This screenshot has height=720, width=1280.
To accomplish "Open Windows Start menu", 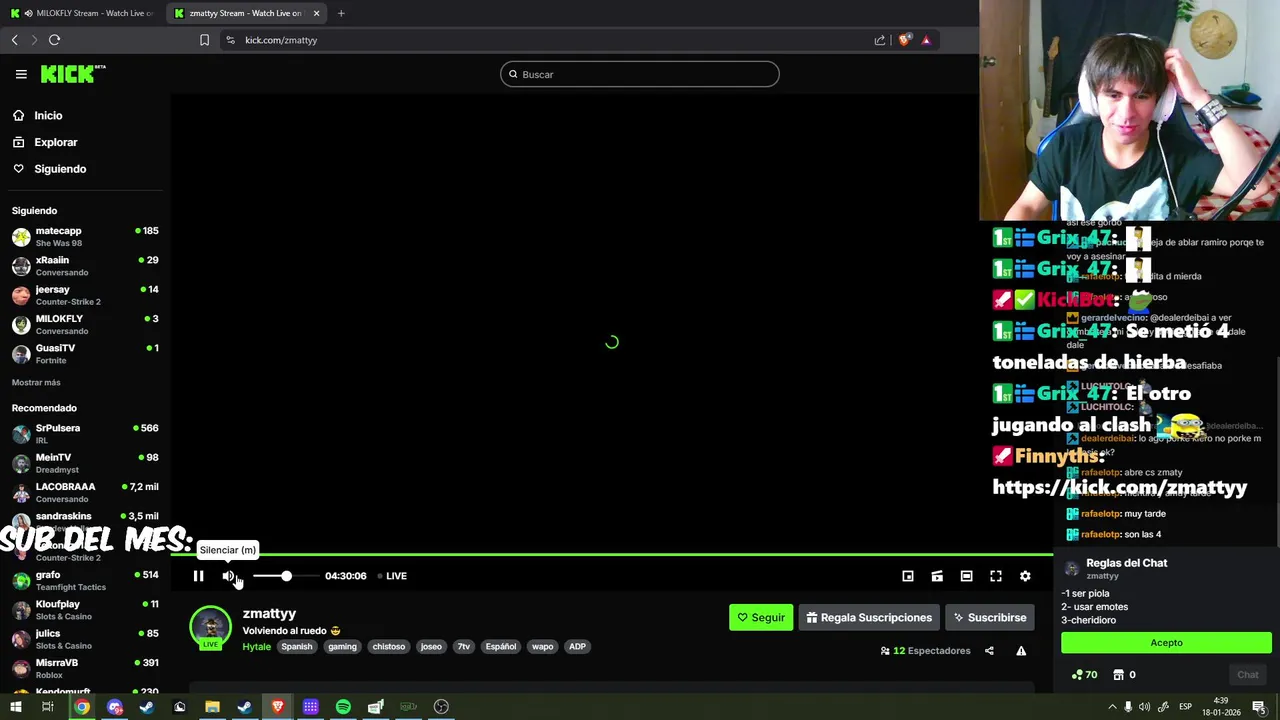I will tap(15, 707).
